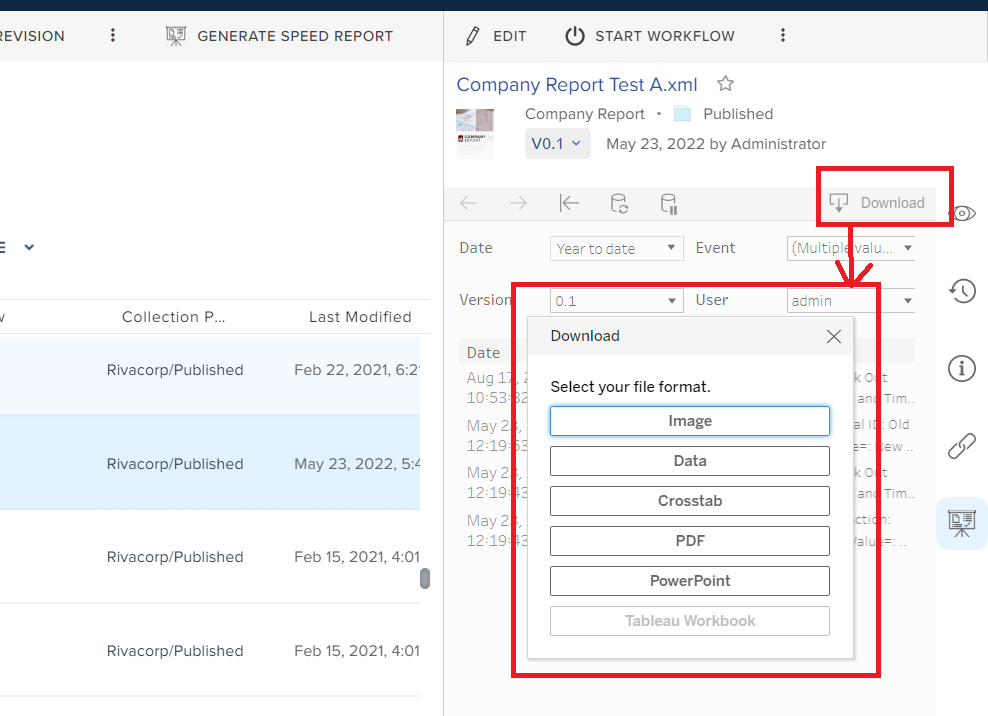Image resolution: width=988 pixels, height=716 pixels.
Task: Refresh the data source
Action: coord(619,202)
